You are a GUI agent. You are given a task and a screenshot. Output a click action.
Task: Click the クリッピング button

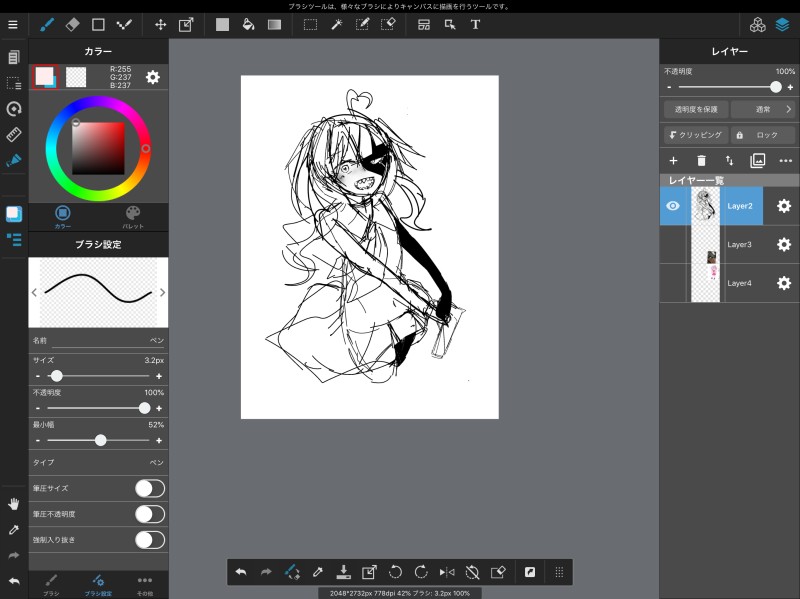695,135
